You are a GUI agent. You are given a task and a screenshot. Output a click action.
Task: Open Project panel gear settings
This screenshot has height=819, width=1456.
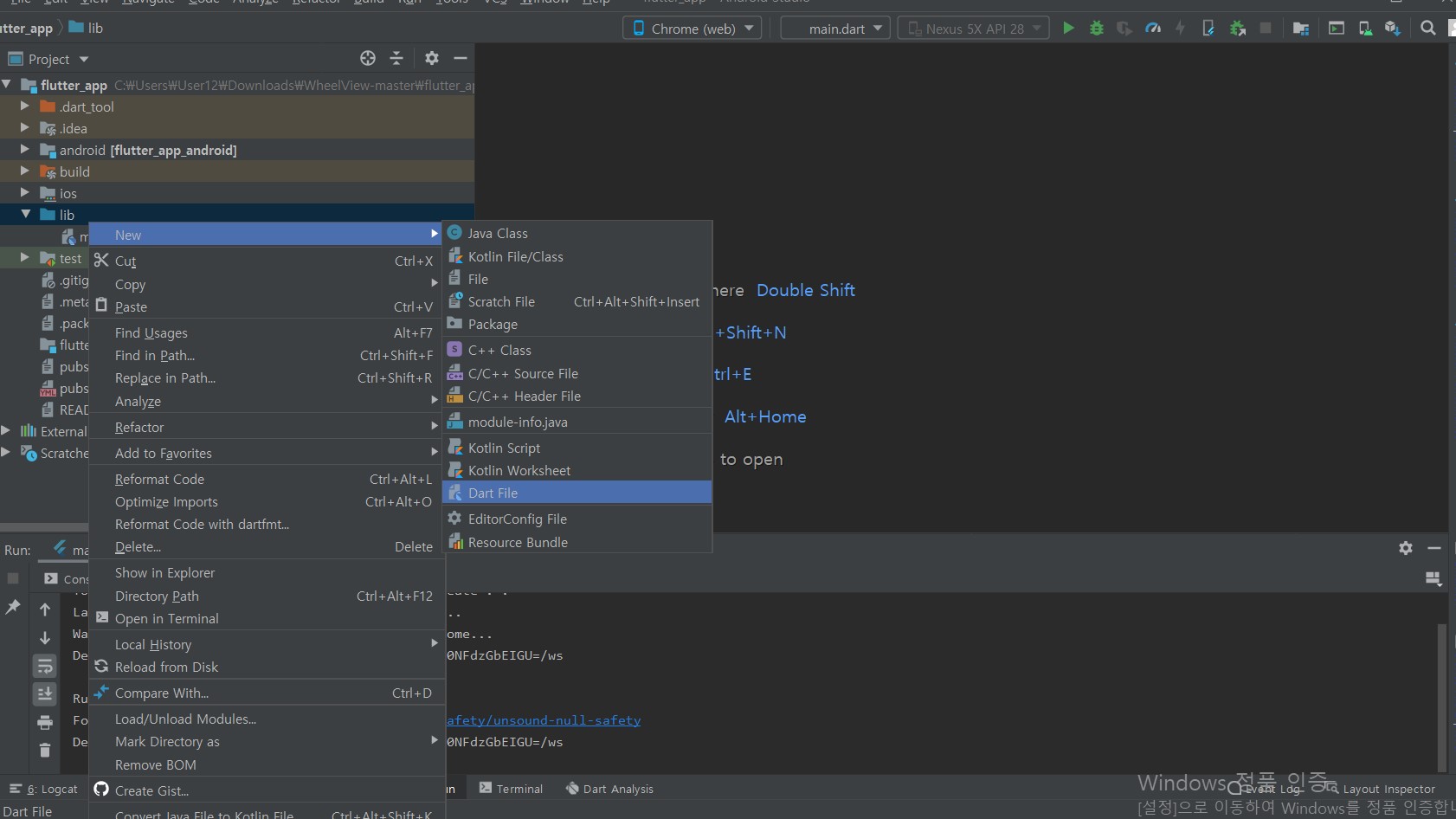click(x=432, y=58)
